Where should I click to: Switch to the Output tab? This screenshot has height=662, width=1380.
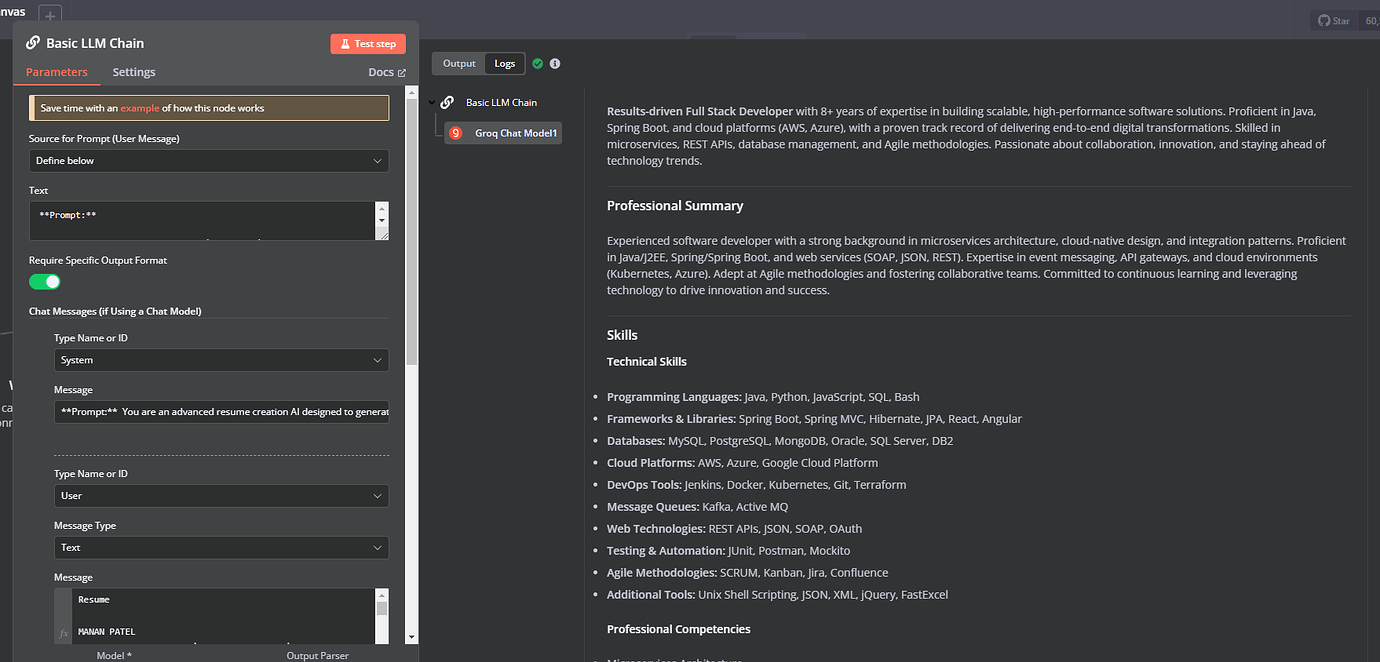(x=458, y=62)
